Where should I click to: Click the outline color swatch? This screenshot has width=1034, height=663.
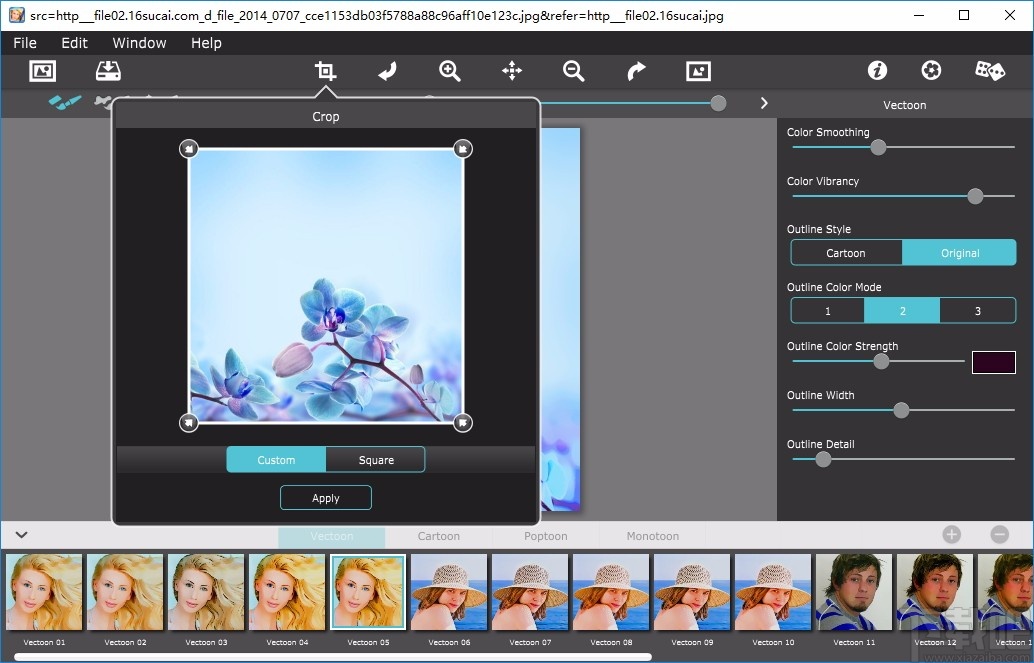993,362
